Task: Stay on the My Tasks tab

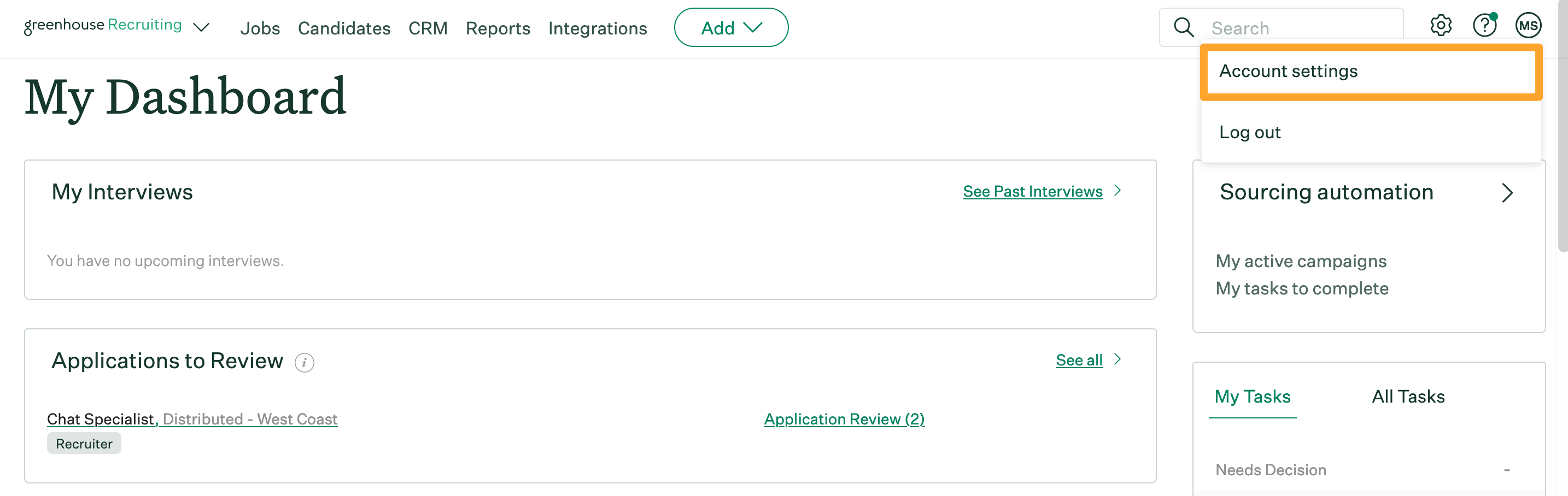Action: [1252, 397]
